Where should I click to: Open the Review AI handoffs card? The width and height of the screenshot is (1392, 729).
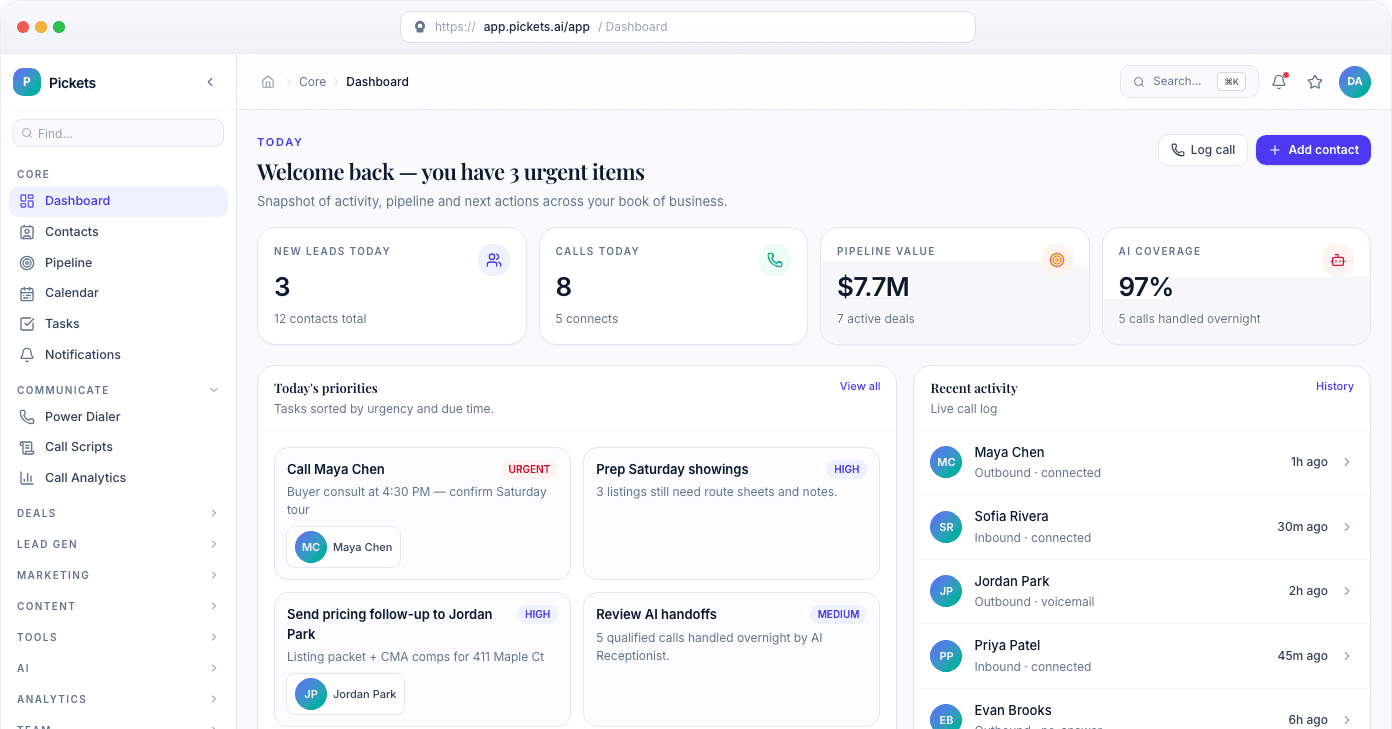[731, 660]
